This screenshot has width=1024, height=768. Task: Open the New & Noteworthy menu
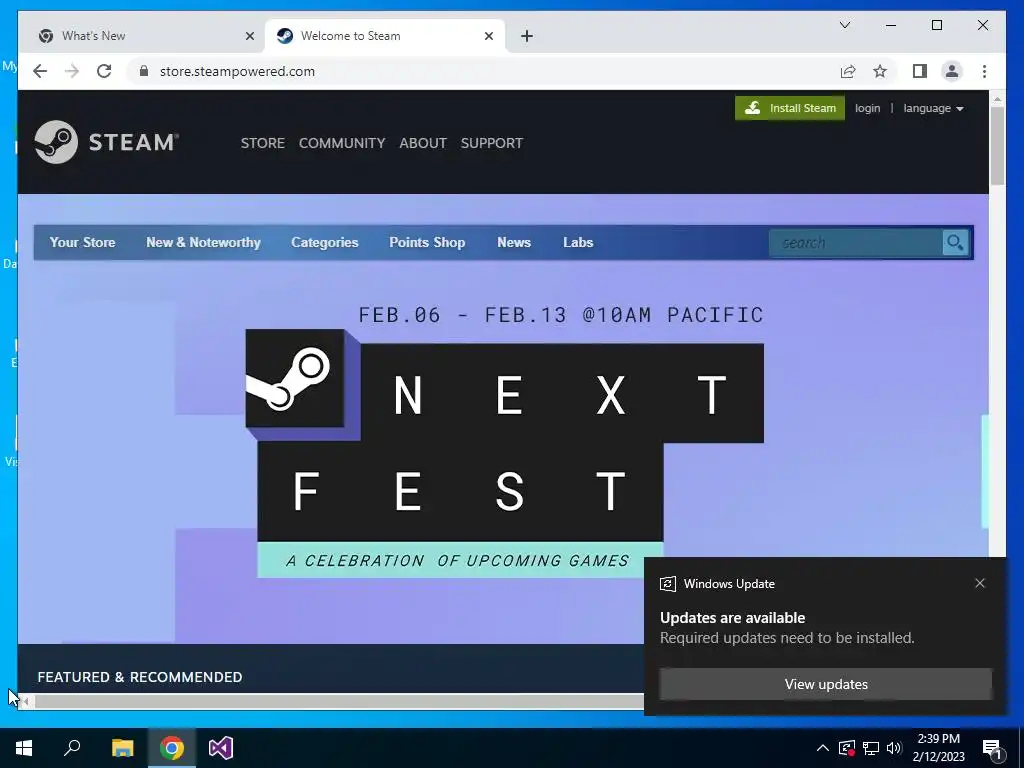coord(203,242)
